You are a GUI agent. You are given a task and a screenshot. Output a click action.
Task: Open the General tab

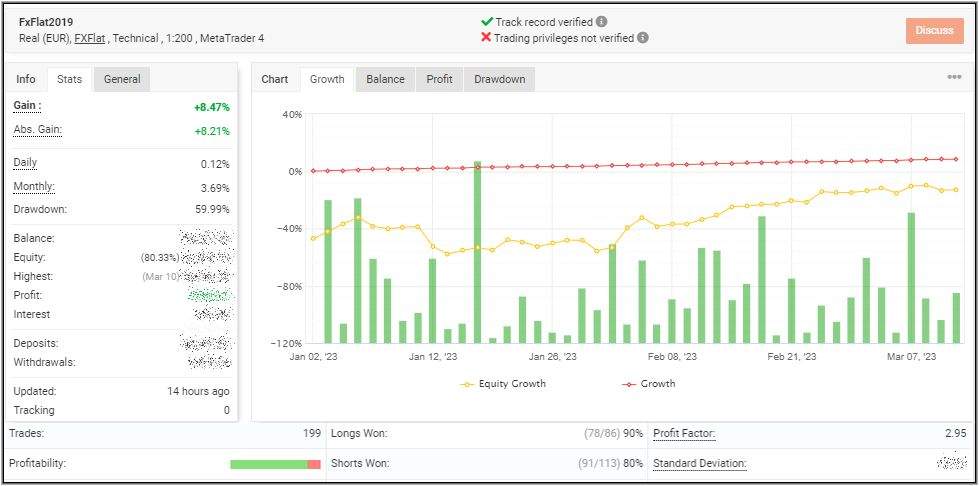122,79
